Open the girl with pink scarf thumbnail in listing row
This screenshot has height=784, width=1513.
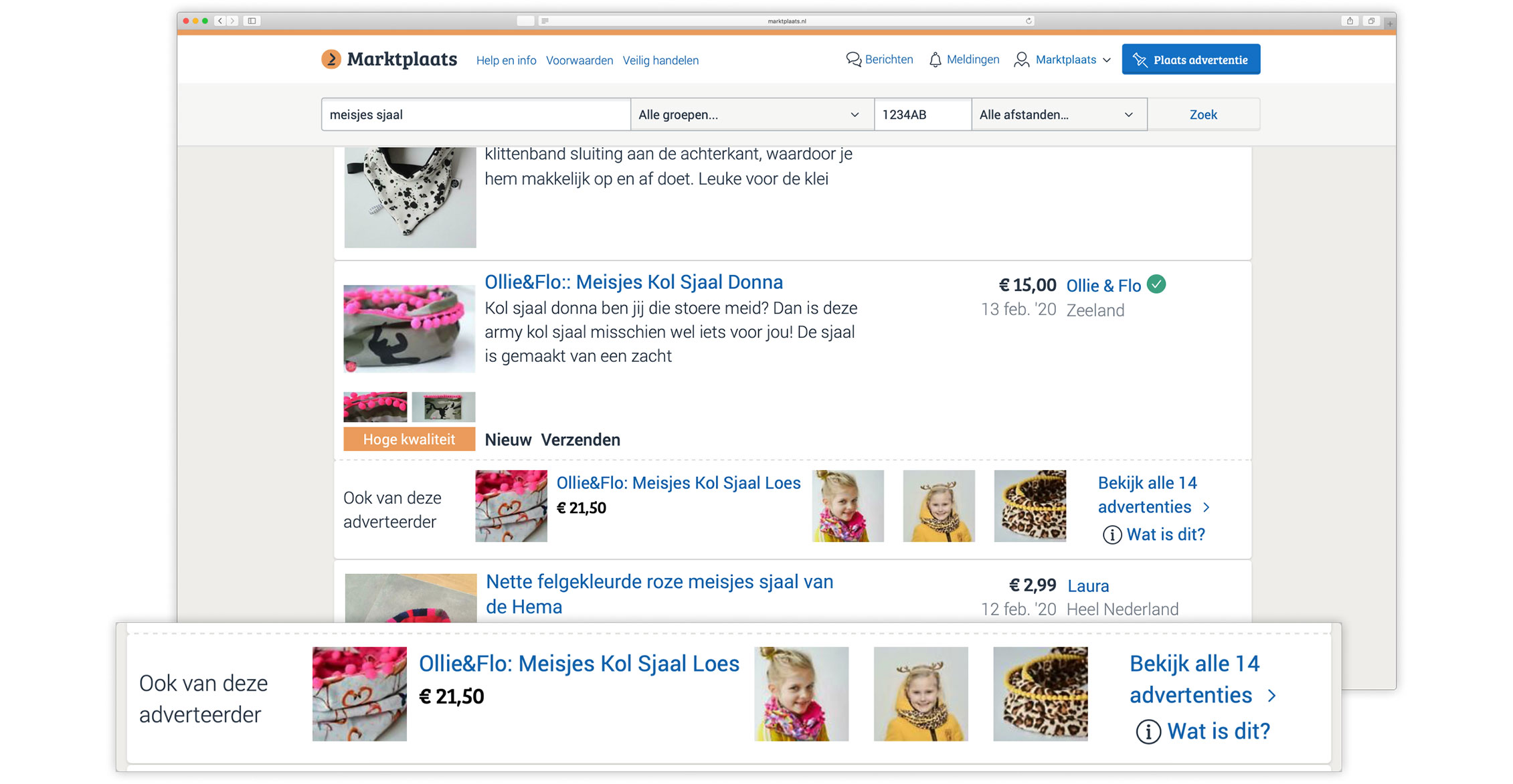click(x=848, y=506)
